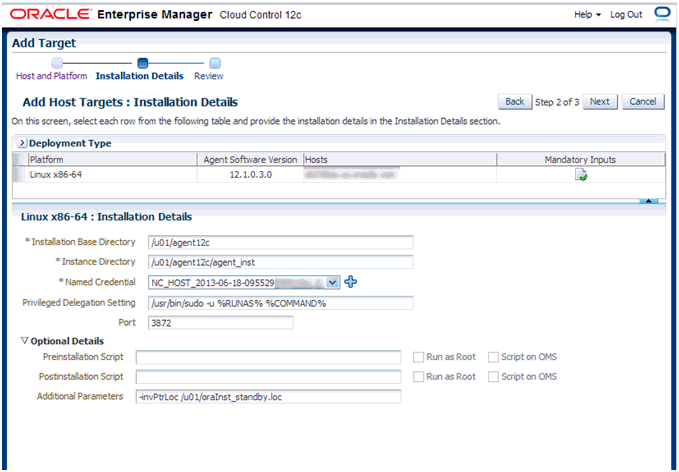
Task: Jump to the Review step
Action: [209, 76]
